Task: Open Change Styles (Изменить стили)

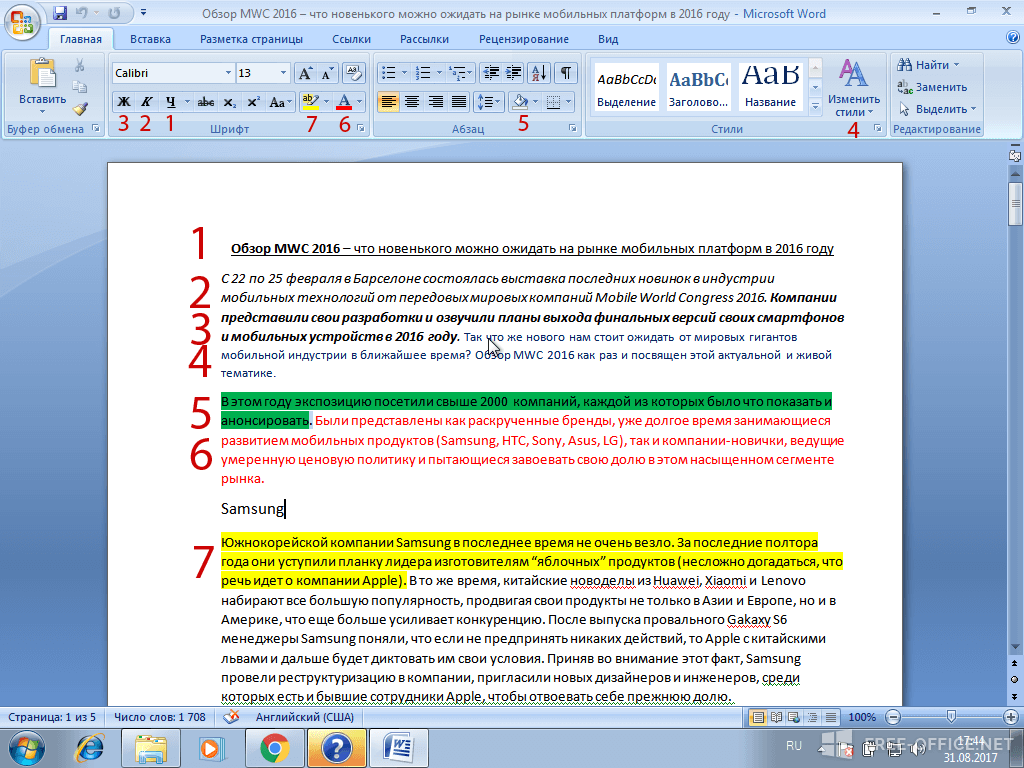Action: pos(854,88)
